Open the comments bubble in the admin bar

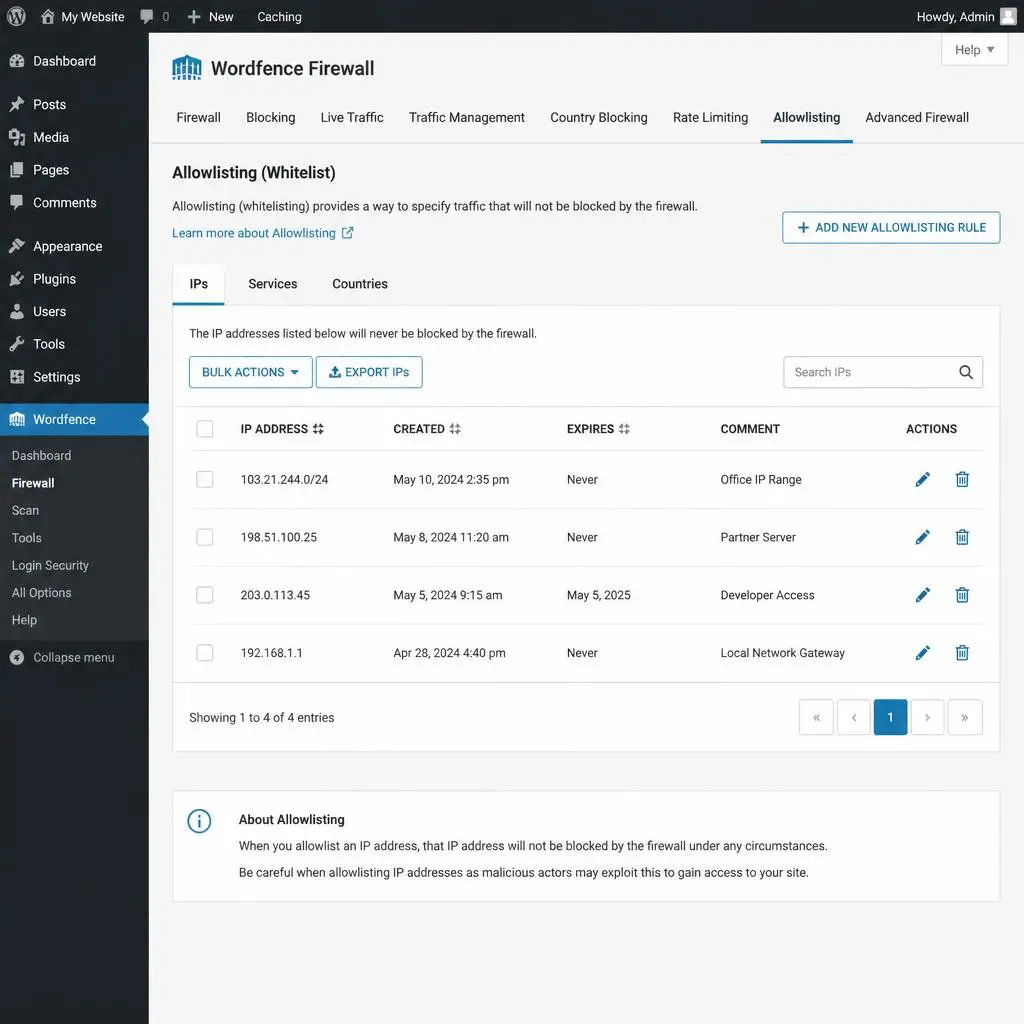coord(155,16)
